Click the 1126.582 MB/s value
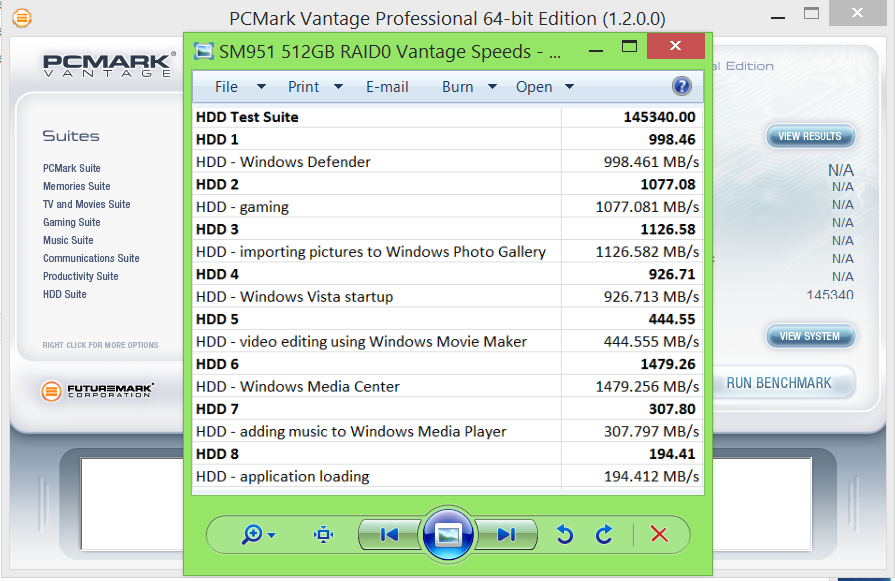The image size is (895, 581). coord(647,252)
